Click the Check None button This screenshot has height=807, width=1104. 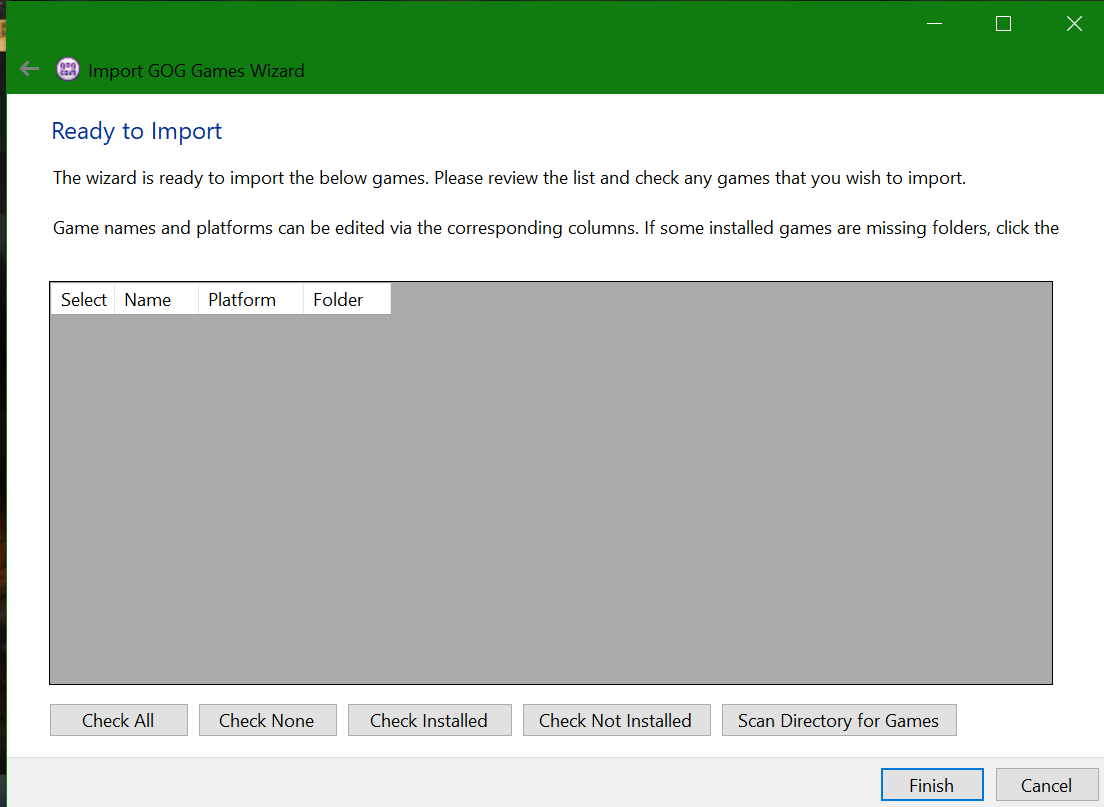(x=267, y=720)
